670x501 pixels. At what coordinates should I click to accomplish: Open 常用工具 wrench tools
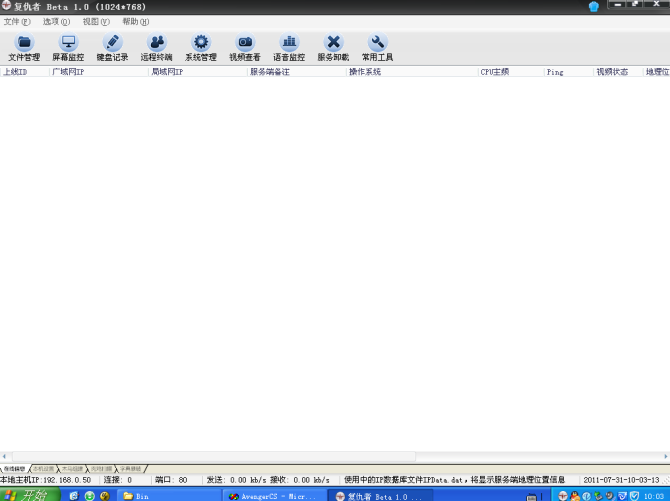click(378, 47)
